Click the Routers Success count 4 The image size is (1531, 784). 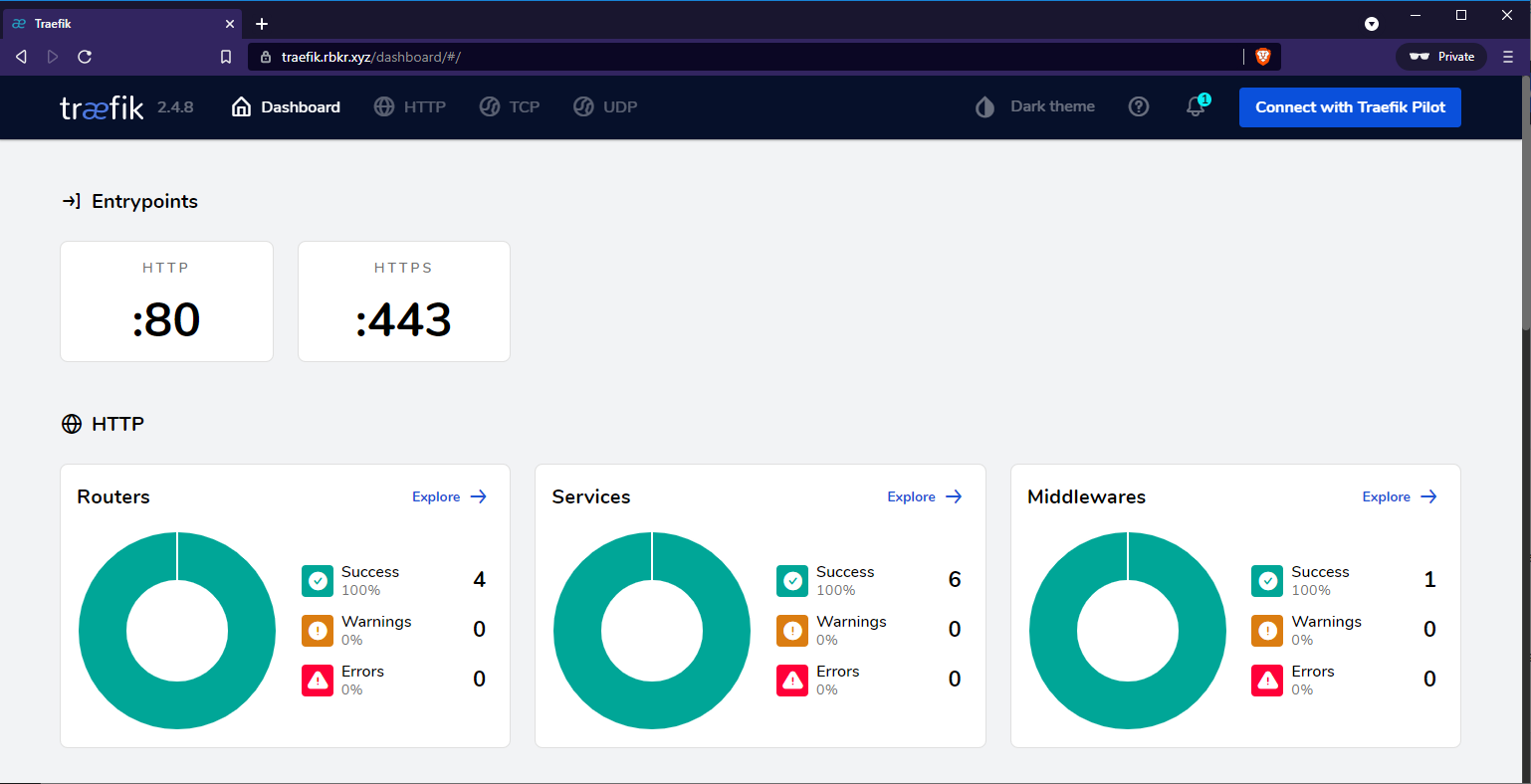tap(480, 580)
